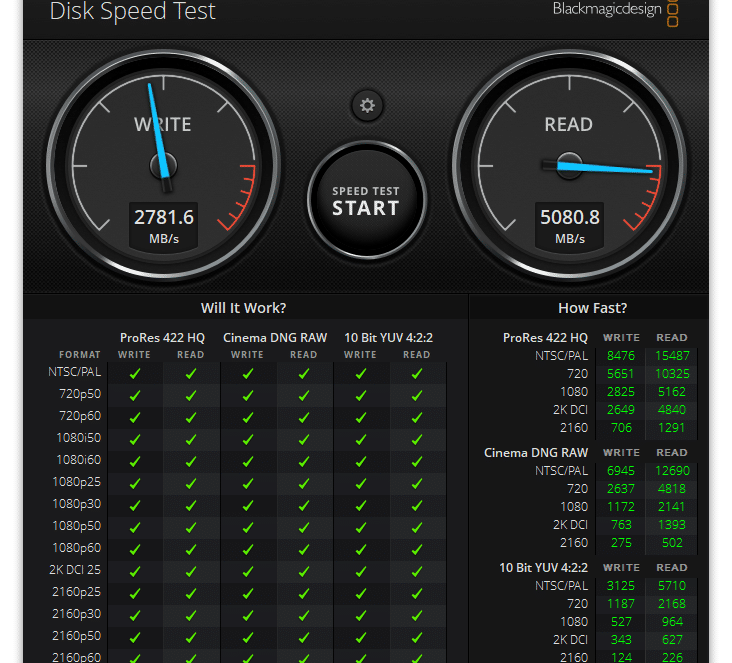Viewport: 732px width, 663px height.
Task: Click 2160p25 Cinema DNG RAW read checkmark
Action: point(304,593)
